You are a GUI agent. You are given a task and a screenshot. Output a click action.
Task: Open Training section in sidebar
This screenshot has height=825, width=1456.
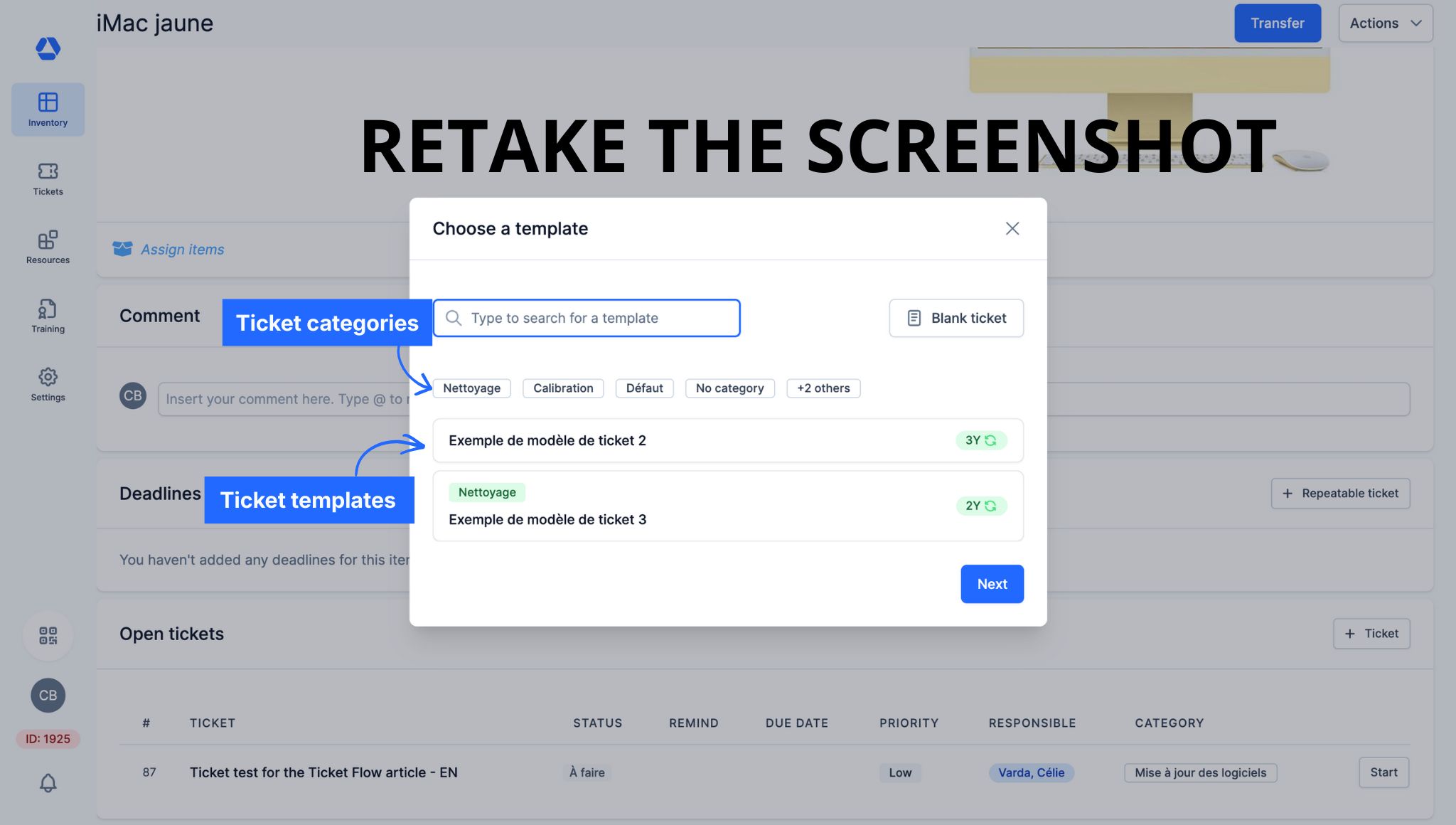click(48, 316)
